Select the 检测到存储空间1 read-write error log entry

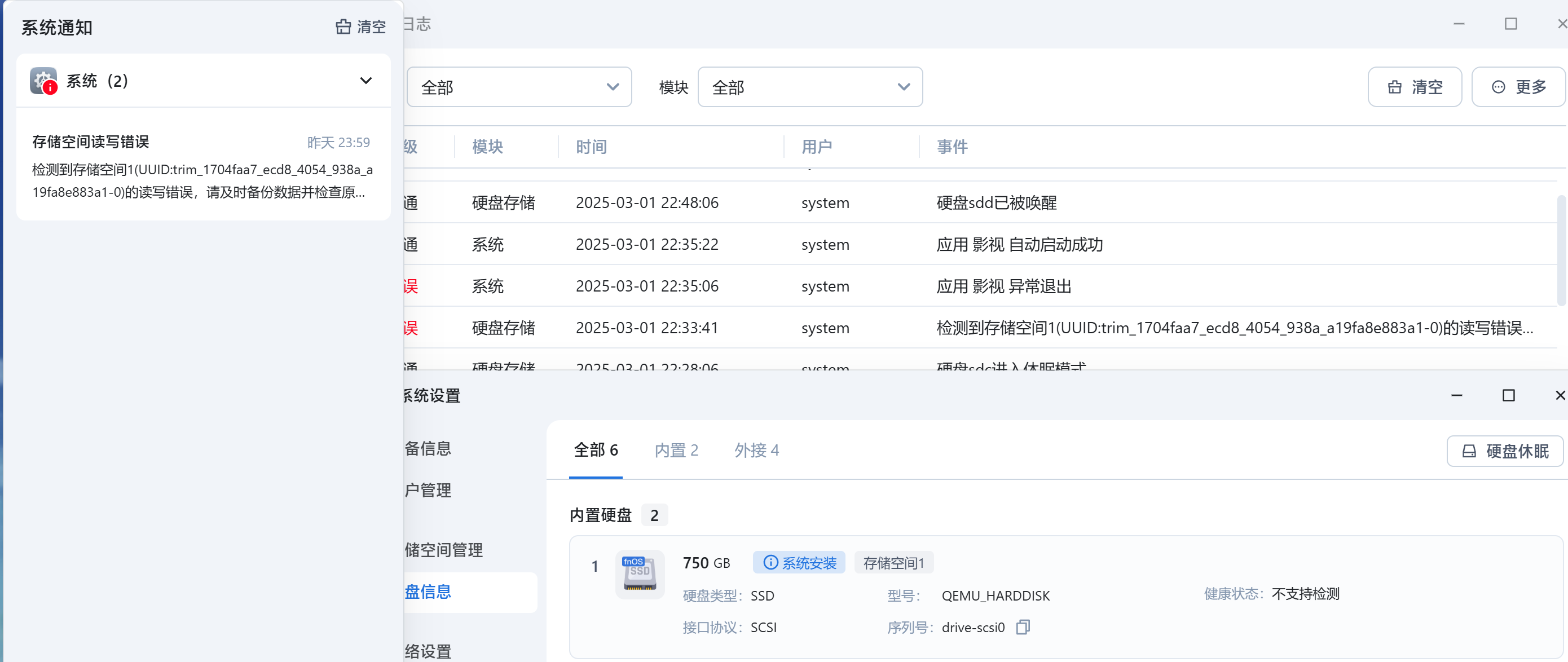coord(980,328)
